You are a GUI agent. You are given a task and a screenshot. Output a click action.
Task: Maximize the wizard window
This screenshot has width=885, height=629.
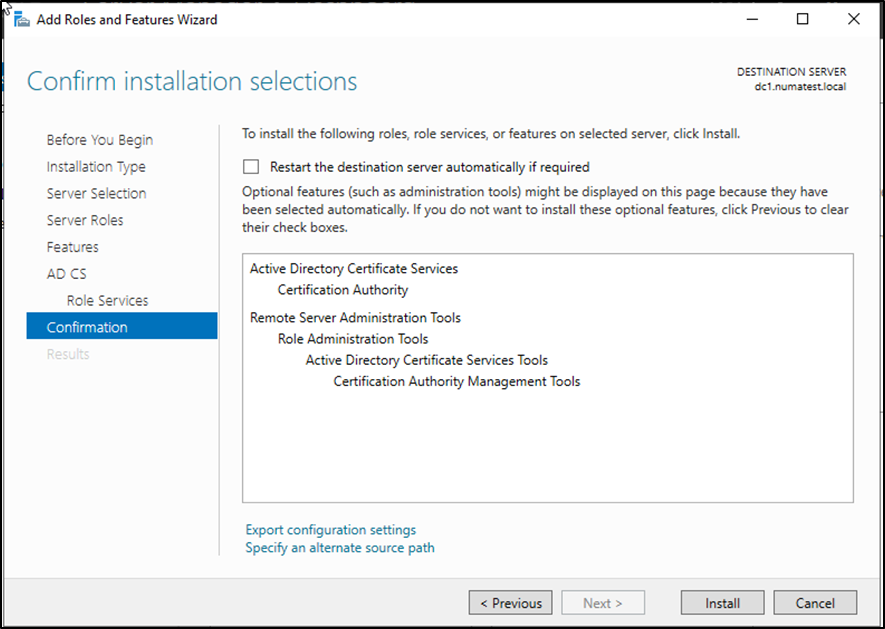(x=802, y=19)
